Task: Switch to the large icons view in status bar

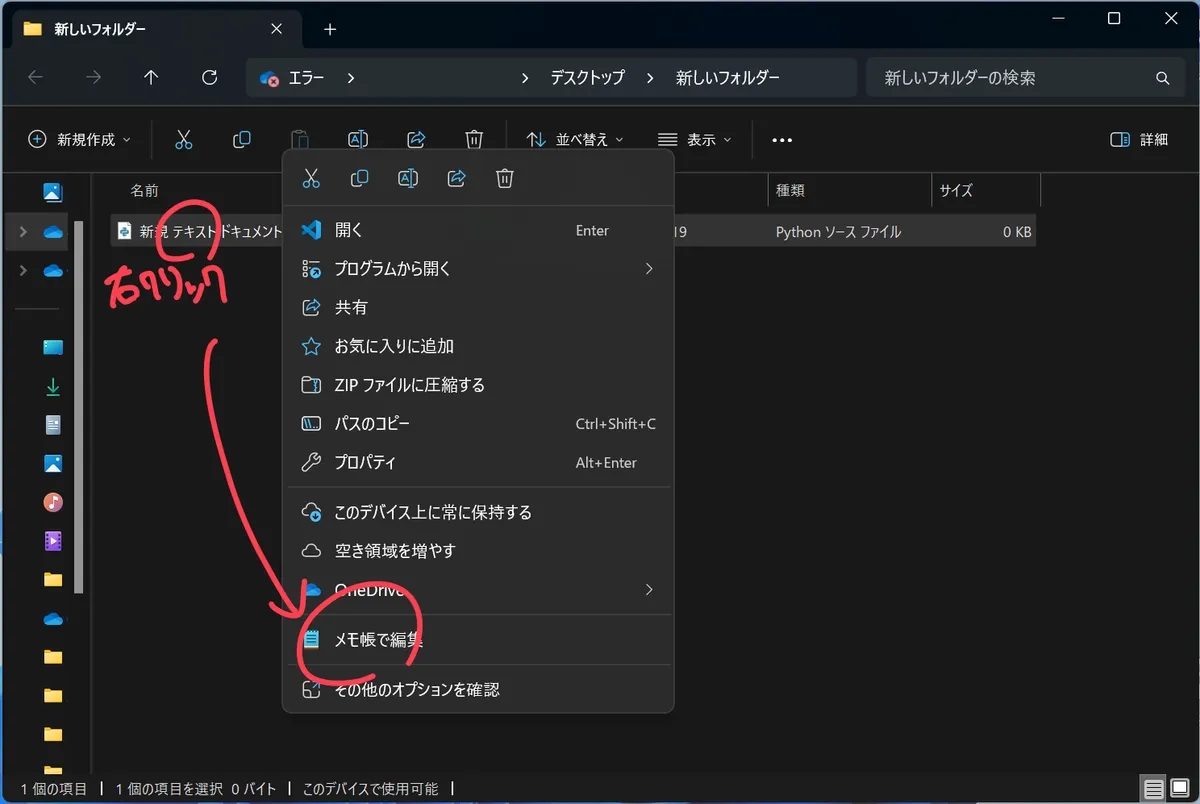Action: click(1179, 789)
